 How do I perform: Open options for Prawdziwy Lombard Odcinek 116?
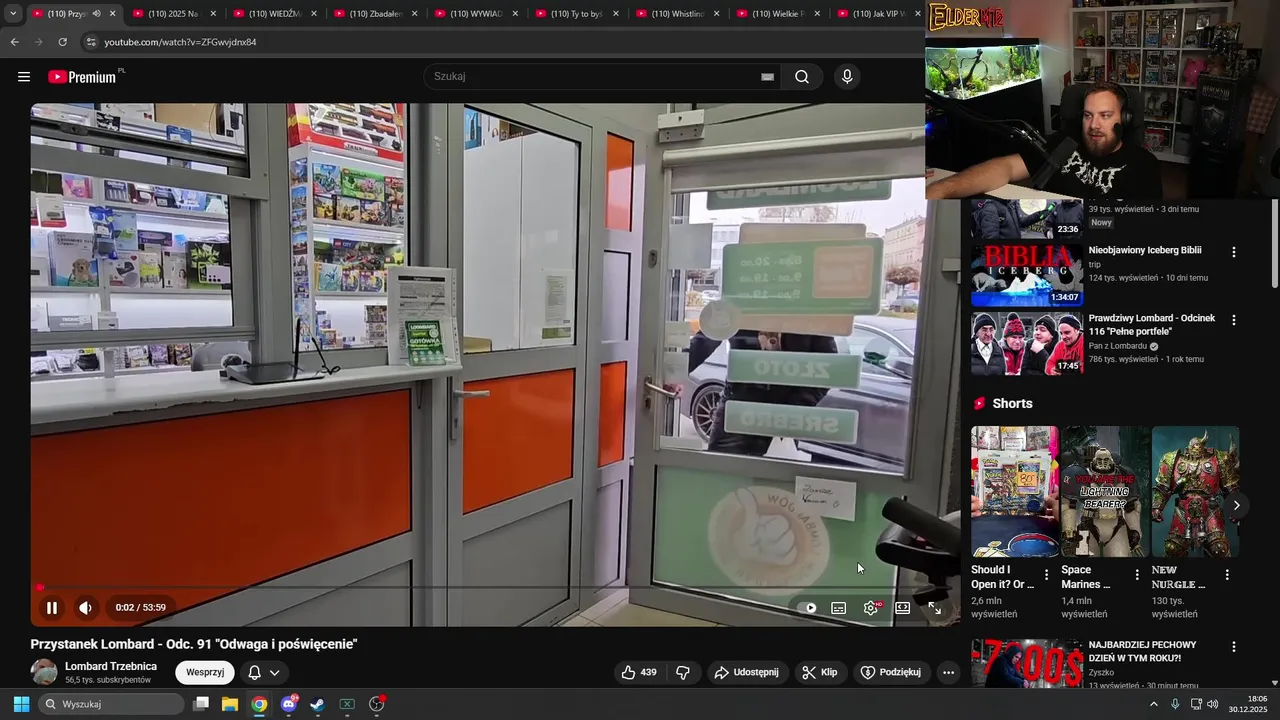[x=1234, y=320]
